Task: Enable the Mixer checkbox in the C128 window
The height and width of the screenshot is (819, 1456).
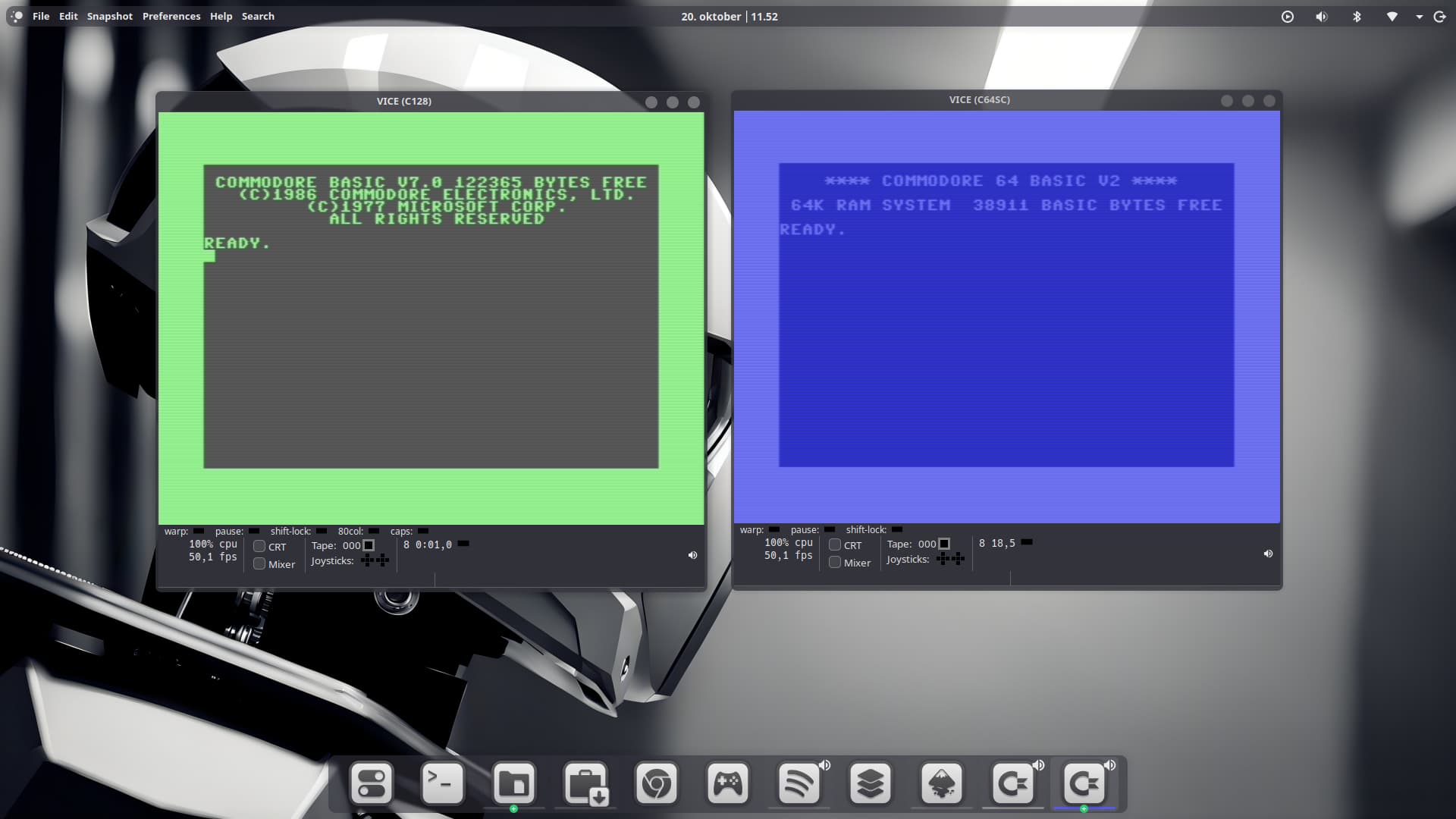Action: point(259,563)
